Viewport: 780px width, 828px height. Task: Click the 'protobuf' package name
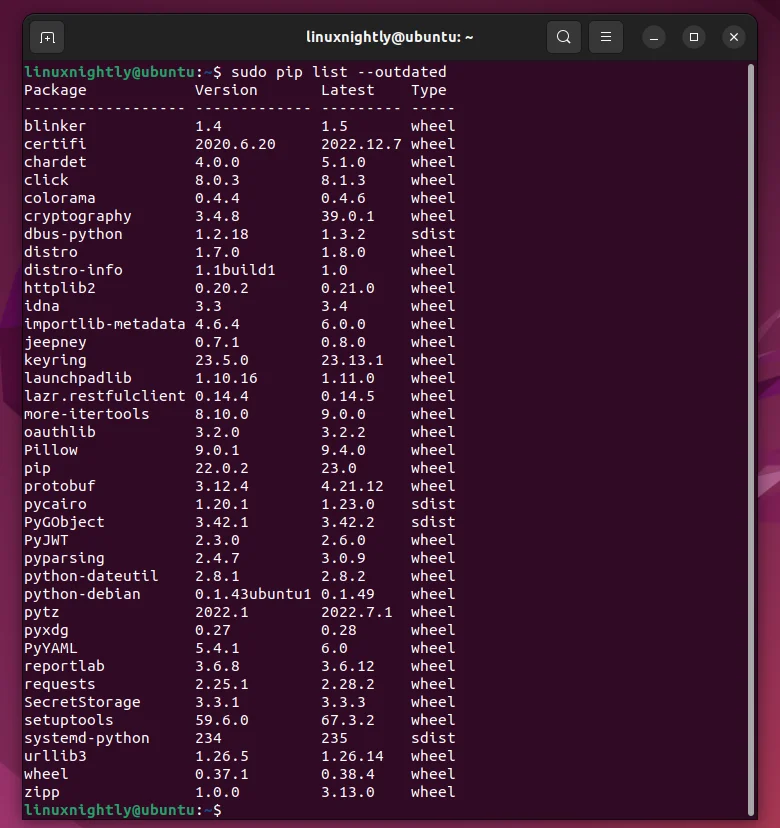click(60, 486)
